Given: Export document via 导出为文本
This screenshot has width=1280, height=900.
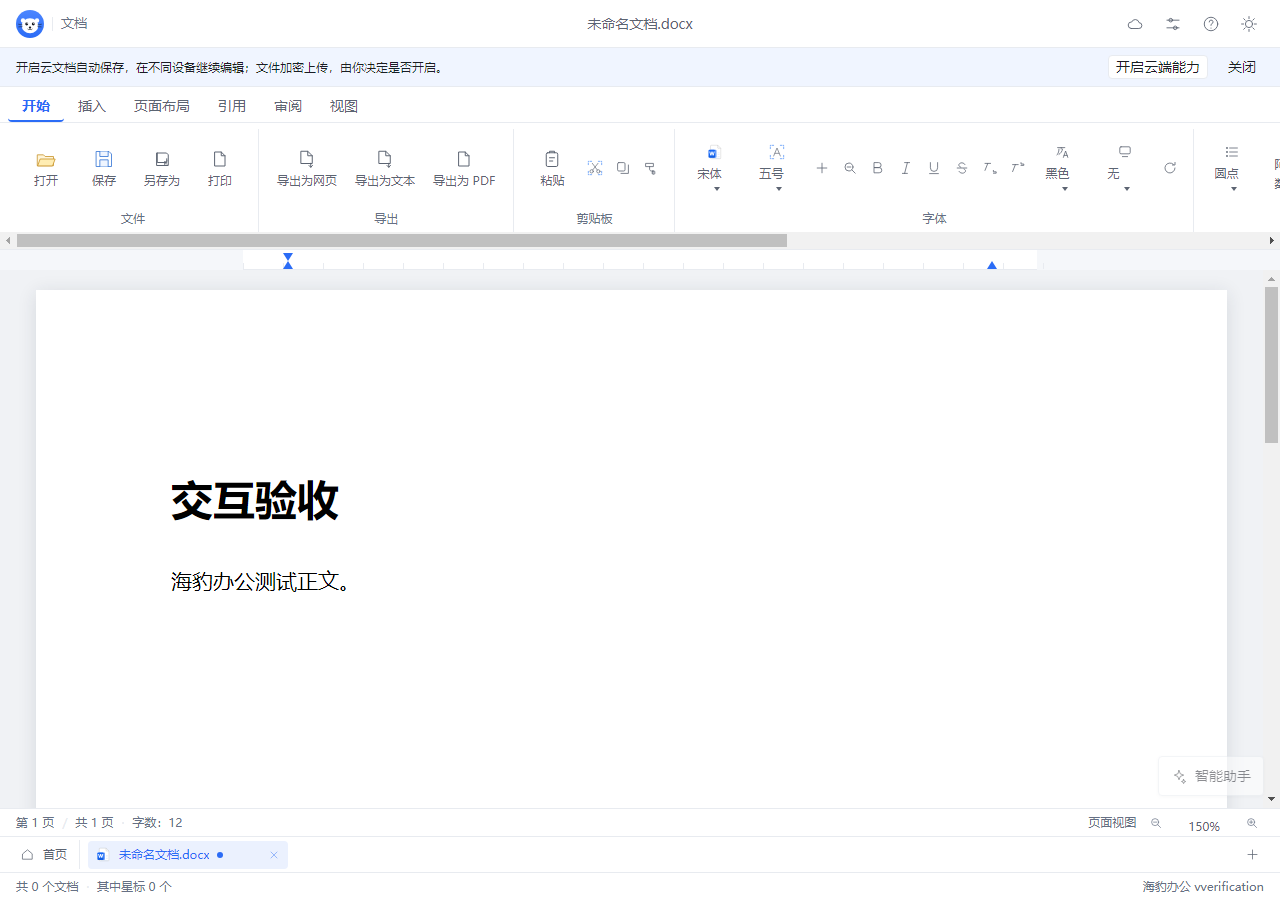Looking at the screenshot, I should coord(385,168).
